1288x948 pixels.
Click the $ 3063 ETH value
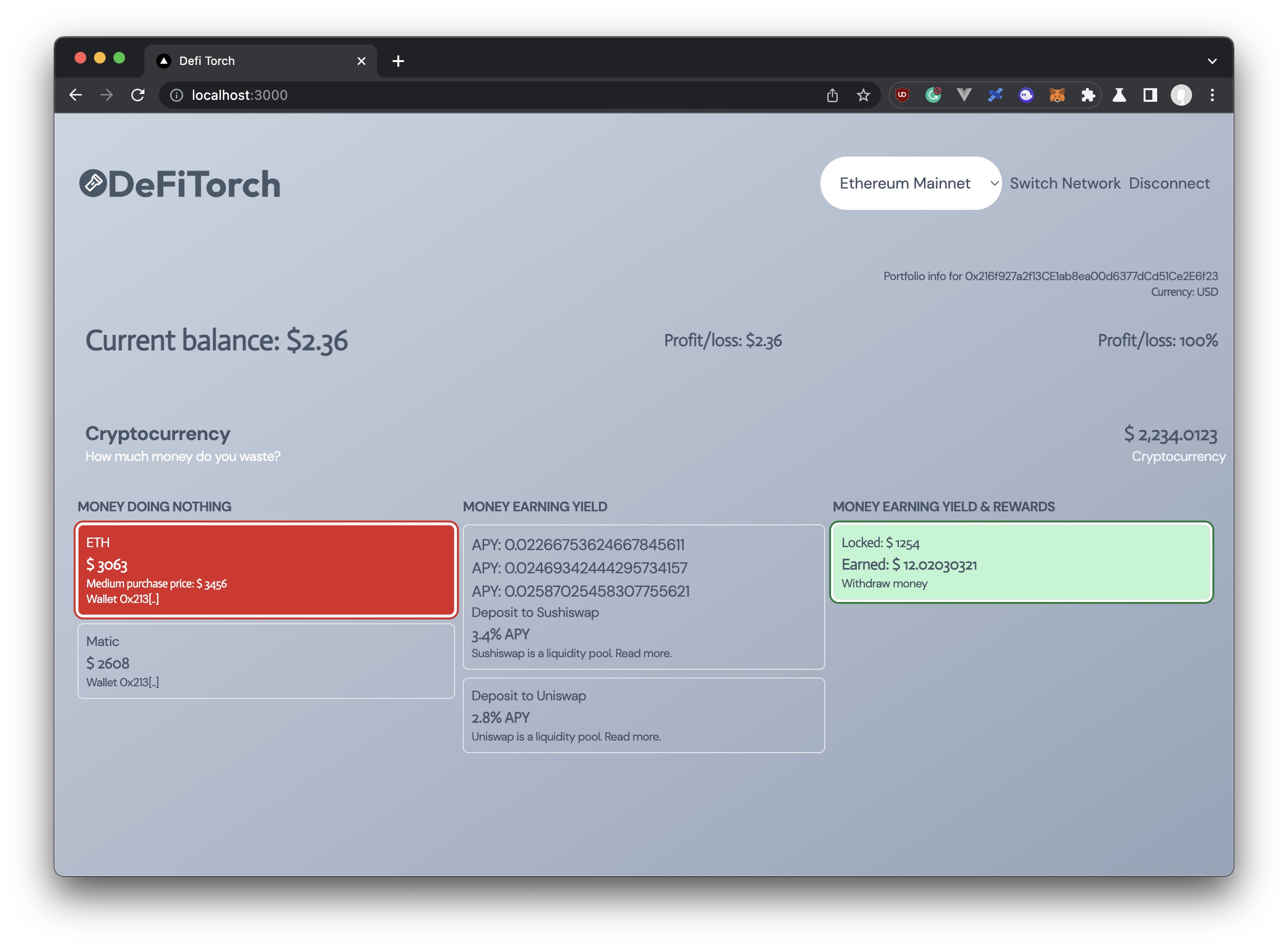click(107, 565)
